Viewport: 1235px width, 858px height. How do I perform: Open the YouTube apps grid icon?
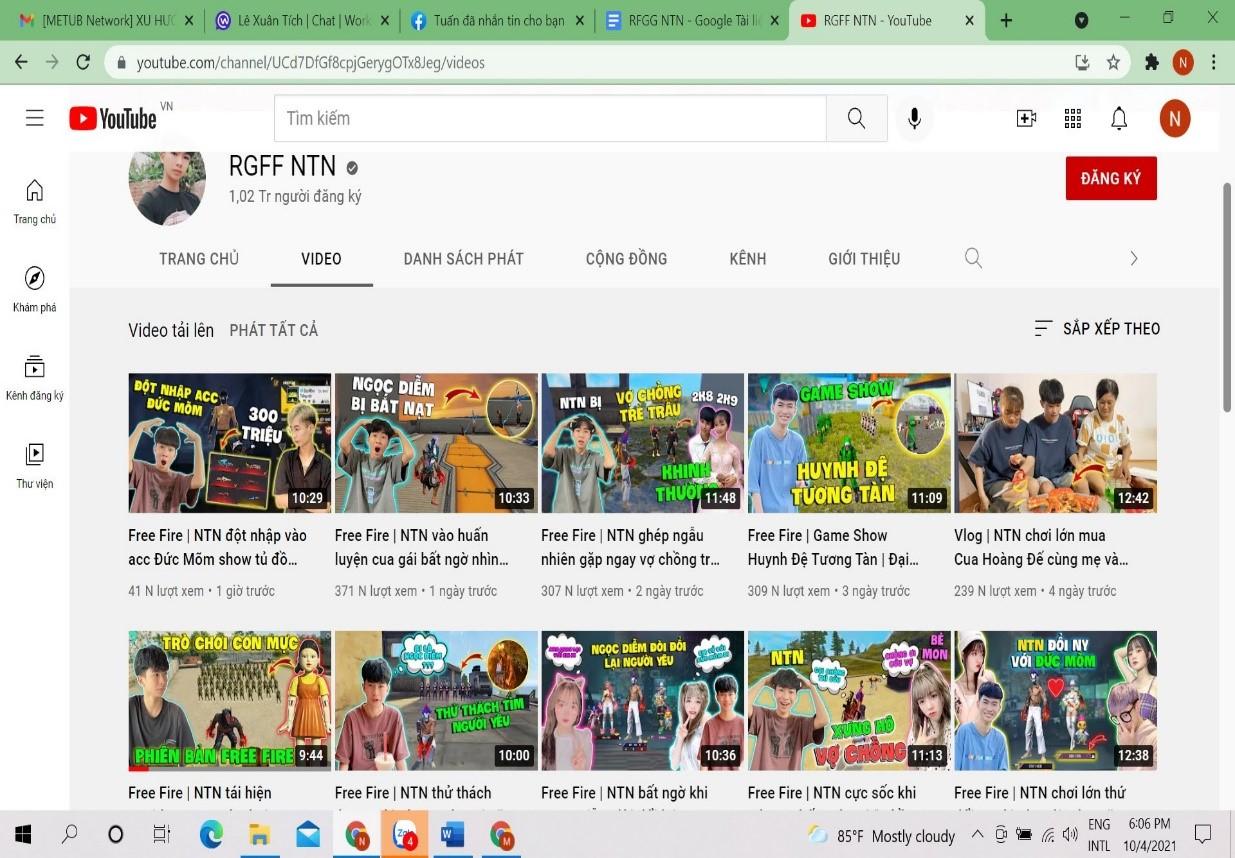[x=1073, y=118]
